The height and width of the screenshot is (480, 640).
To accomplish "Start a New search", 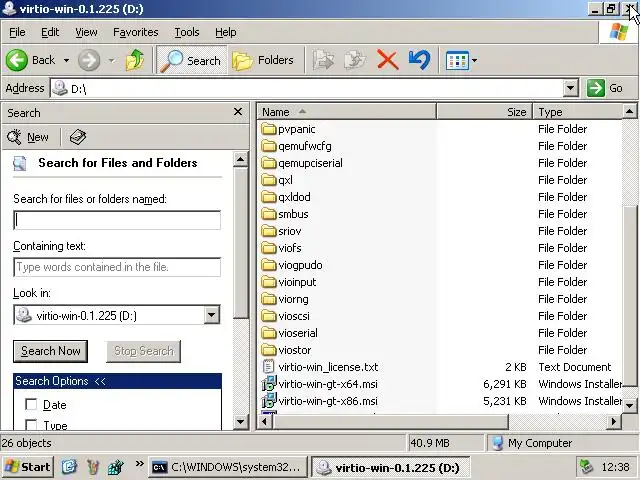I will [x=28, y=137].
